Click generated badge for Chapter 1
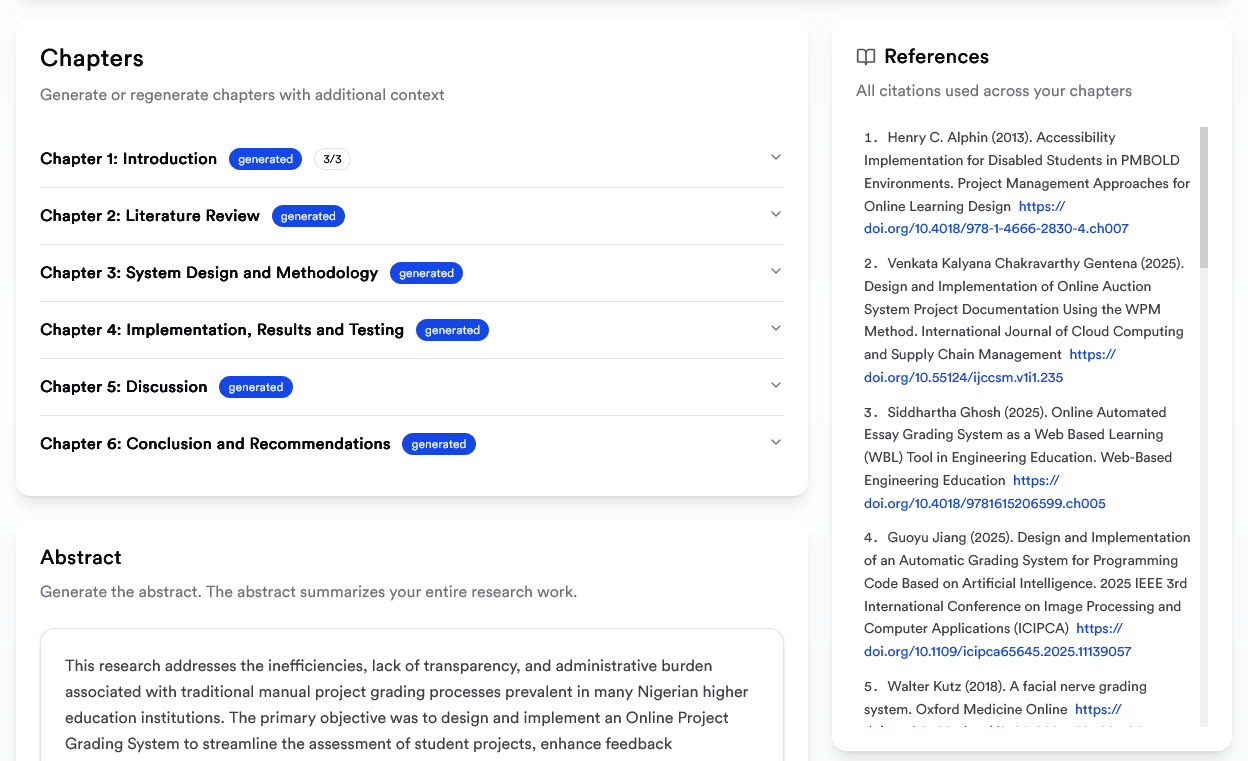 tap(265, 159)
